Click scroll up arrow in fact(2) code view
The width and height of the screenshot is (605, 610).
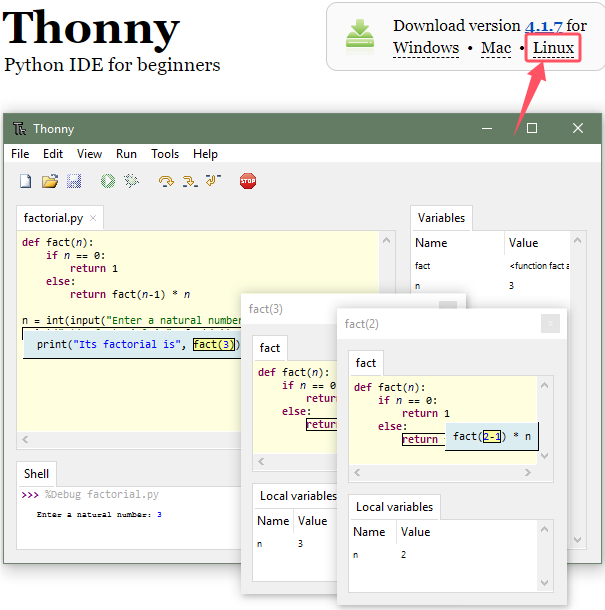tap(545, 386)
